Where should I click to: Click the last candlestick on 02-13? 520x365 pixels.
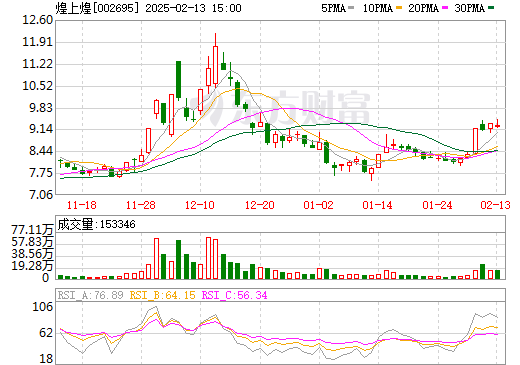tap(497, 126)
